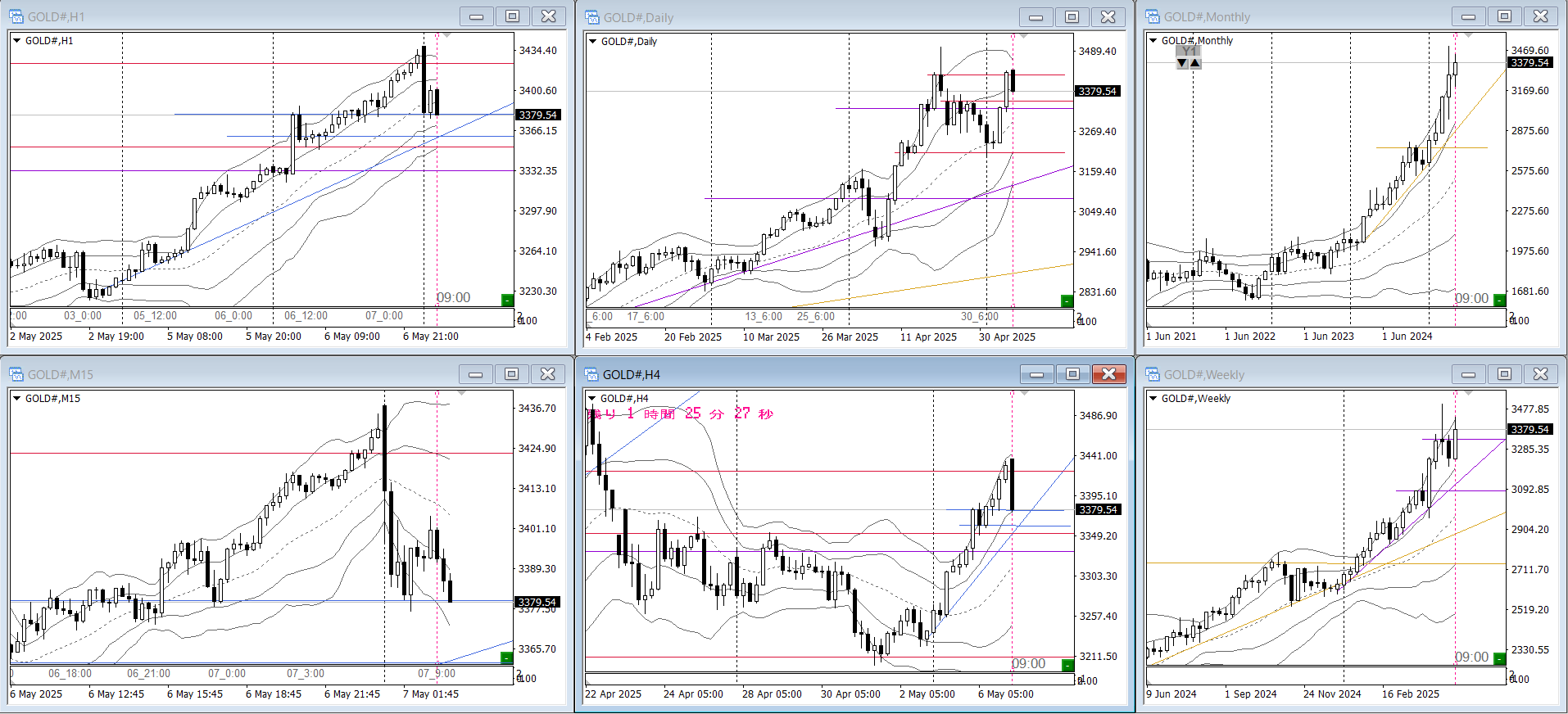Click the pink countdown timer text in H4 chart
Screen dimensions: 1568x714
(x=680, y=413)
